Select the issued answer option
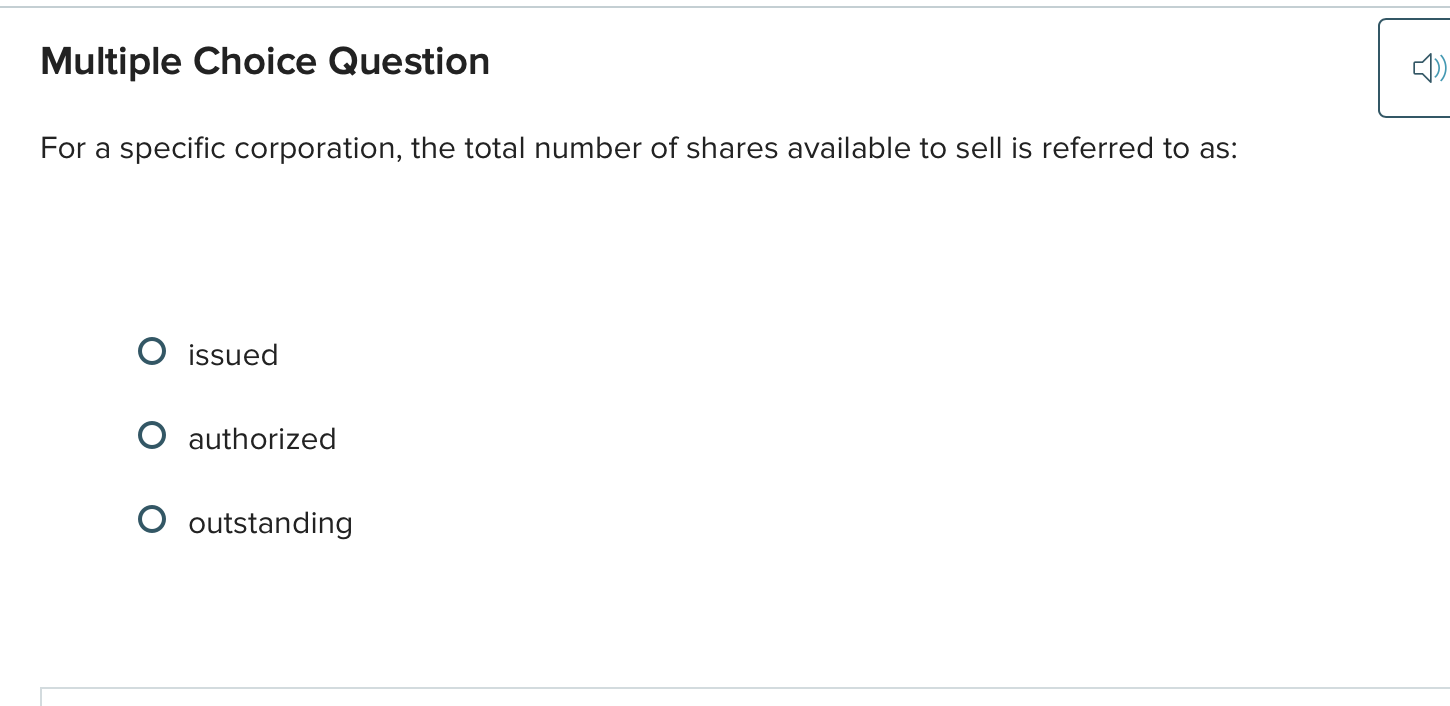This screenshot has height=706, width=1450. coord(152,351)
